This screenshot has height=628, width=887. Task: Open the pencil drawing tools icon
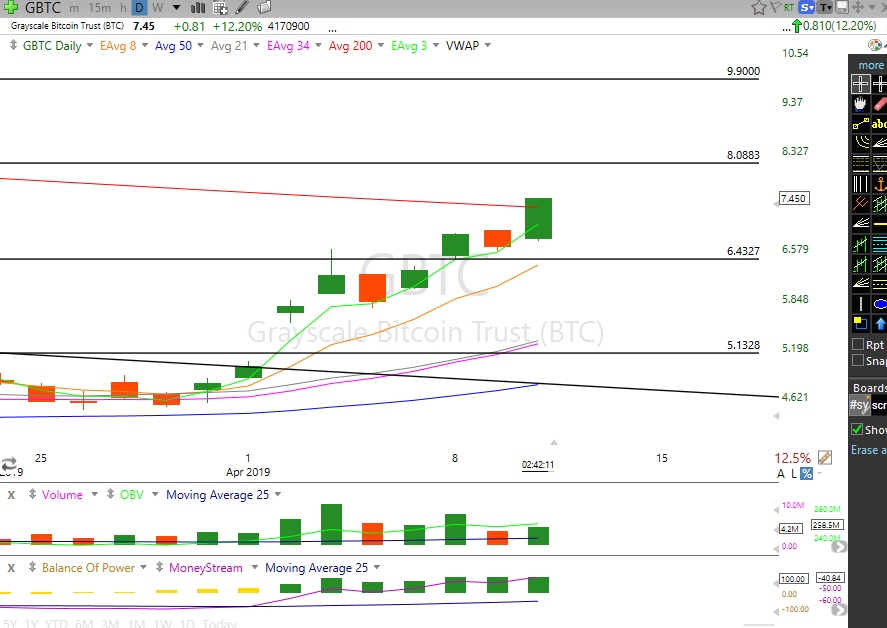[x=242, y=7]
